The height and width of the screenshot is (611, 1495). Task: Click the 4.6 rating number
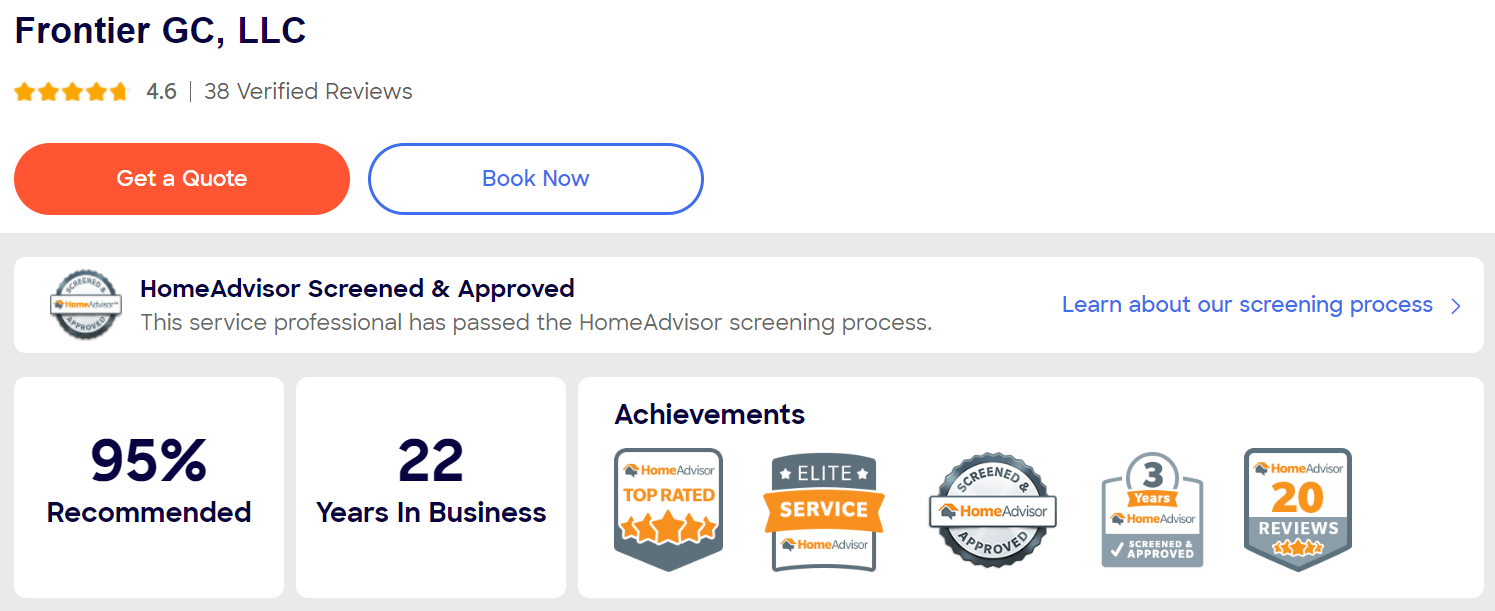[x=161, y=92]
